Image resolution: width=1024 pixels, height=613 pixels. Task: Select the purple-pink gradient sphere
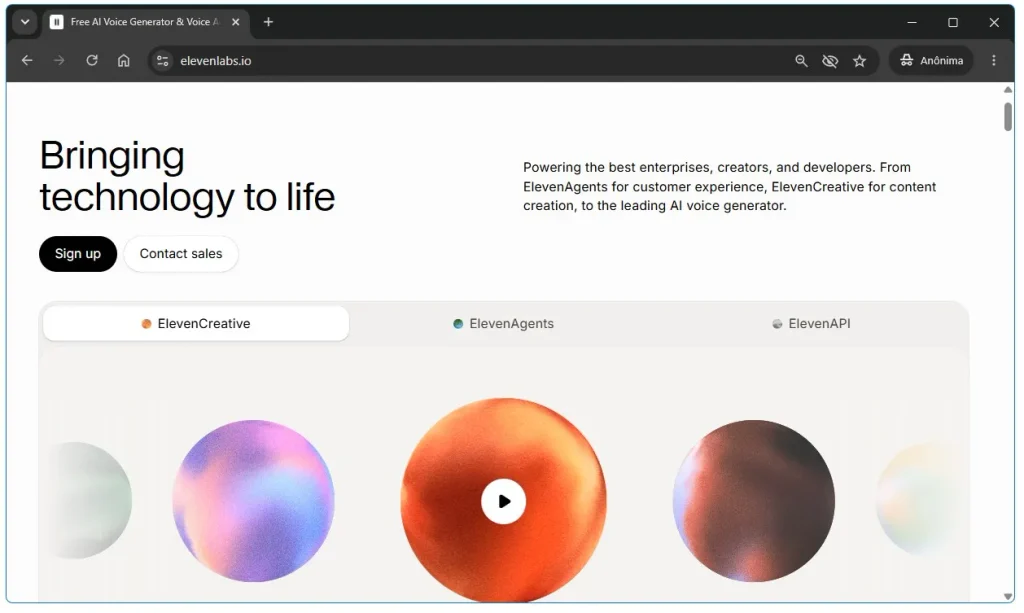tap(253, 501)
